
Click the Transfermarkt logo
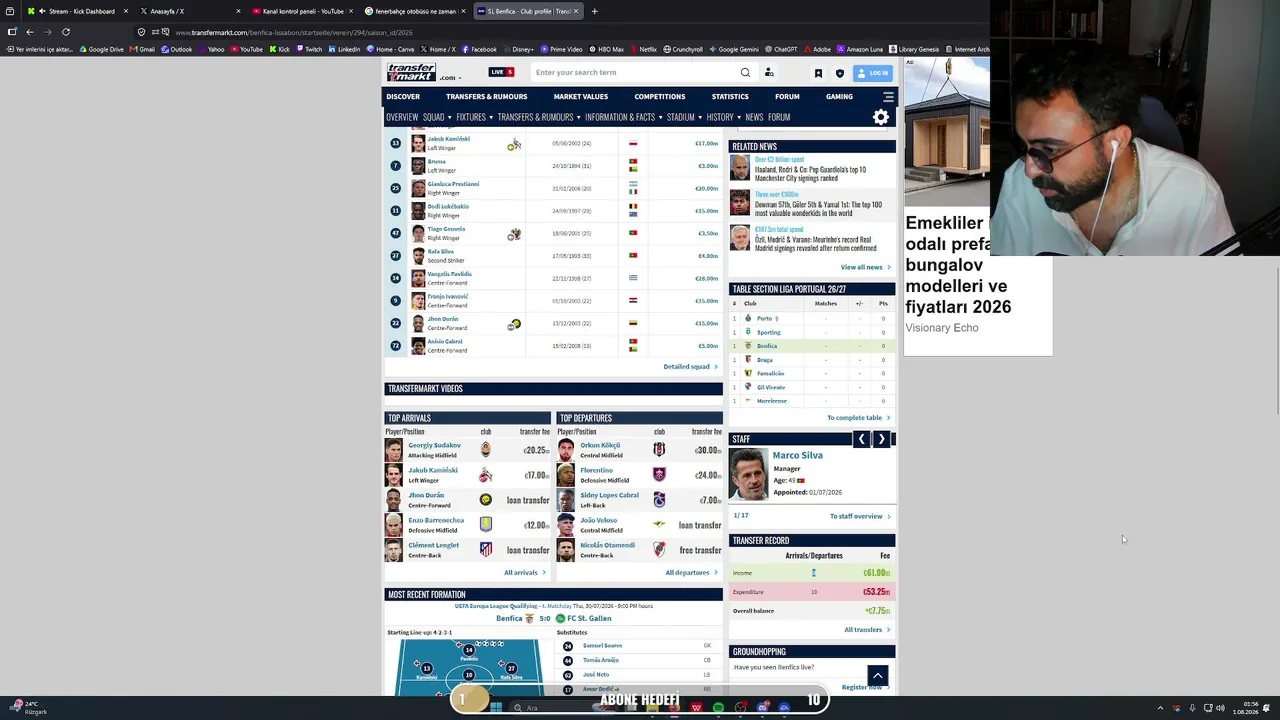[x=412, y=72]
